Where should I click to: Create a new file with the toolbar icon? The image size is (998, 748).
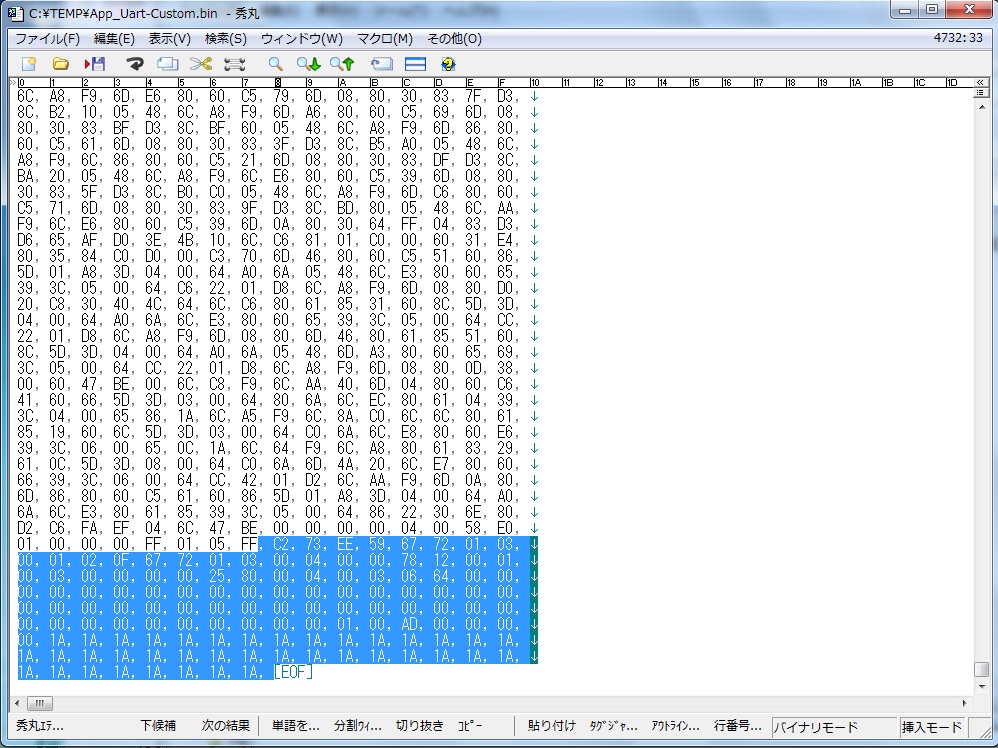coord(29,64)
